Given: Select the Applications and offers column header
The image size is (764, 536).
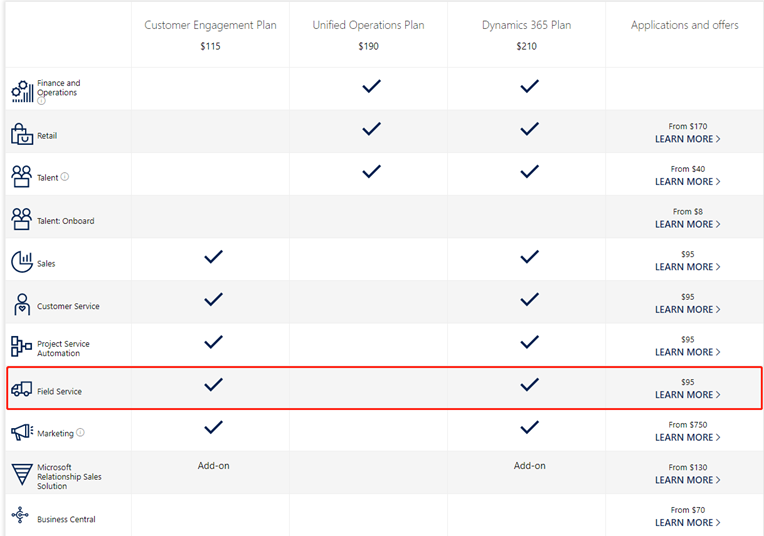Looking at the screenshot, I should coord(685,25).
